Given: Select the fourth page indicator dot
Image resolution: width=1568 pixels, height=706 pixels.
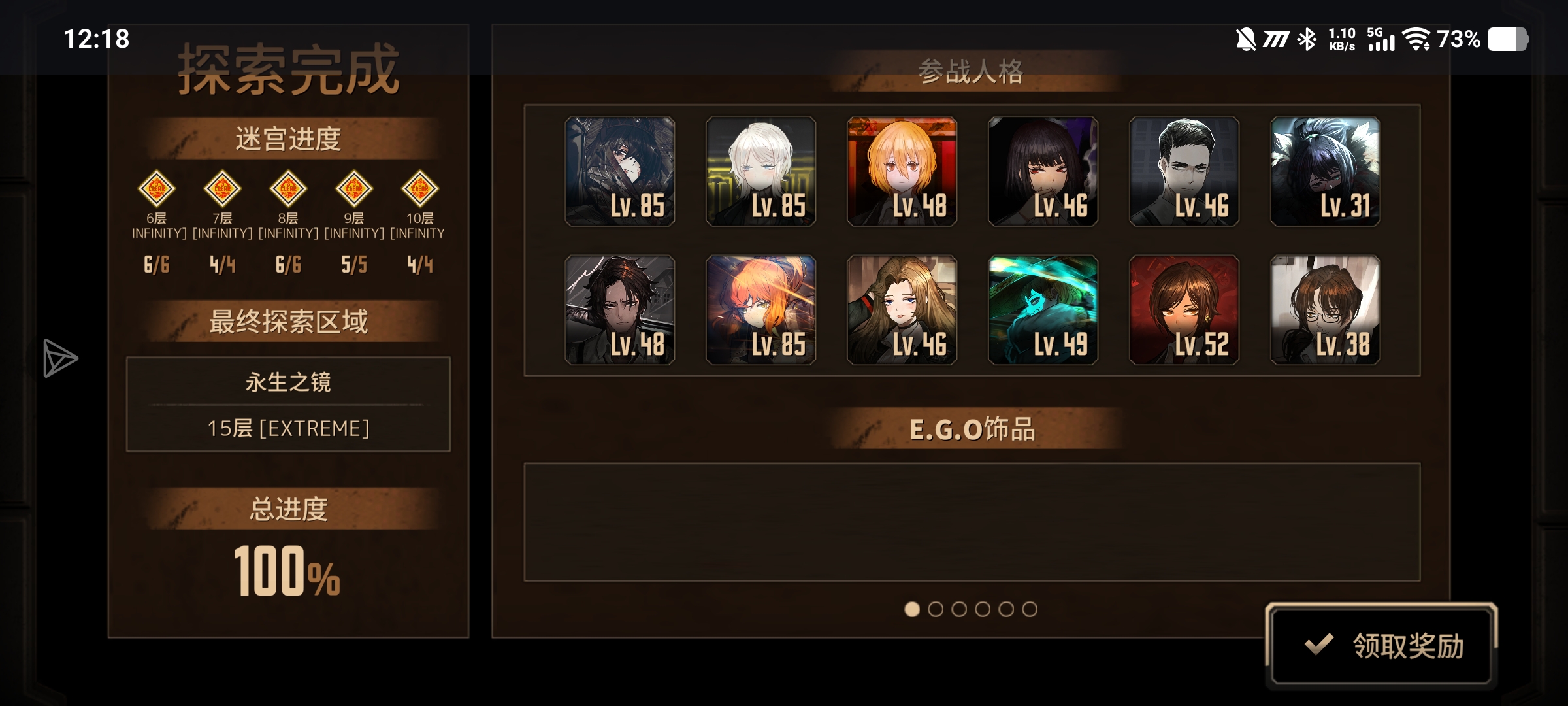Looking at the screenshot, I should 983,609.
